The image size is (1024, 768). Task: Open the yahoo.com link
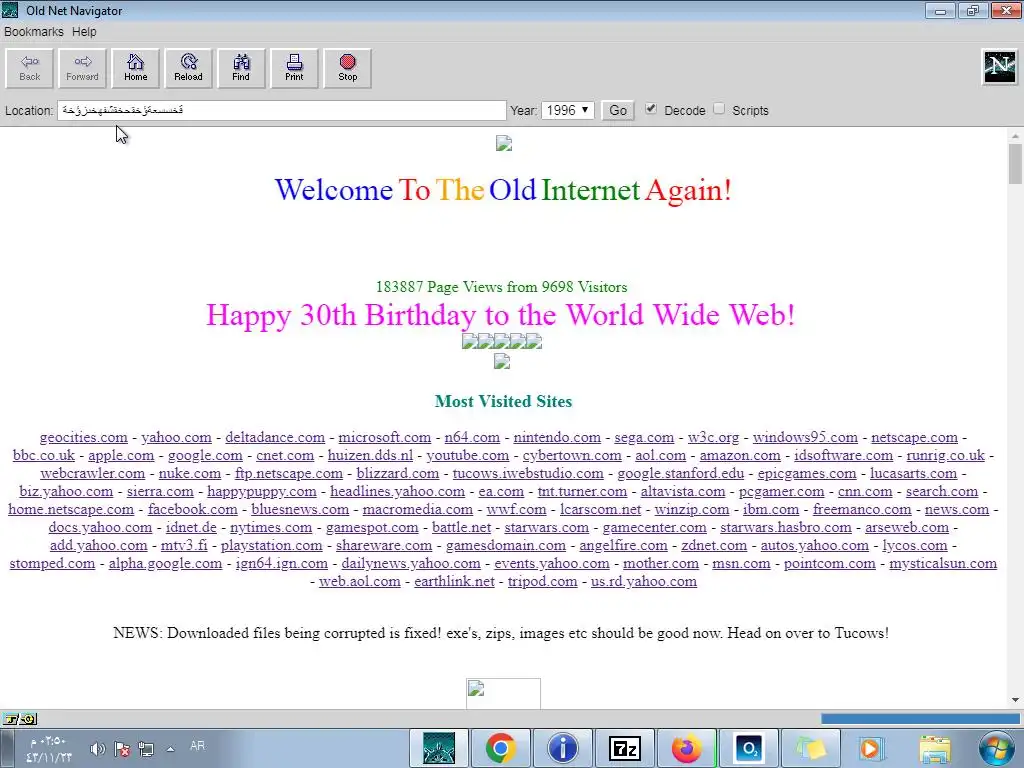pyautogui.click(x=176, y=438)
